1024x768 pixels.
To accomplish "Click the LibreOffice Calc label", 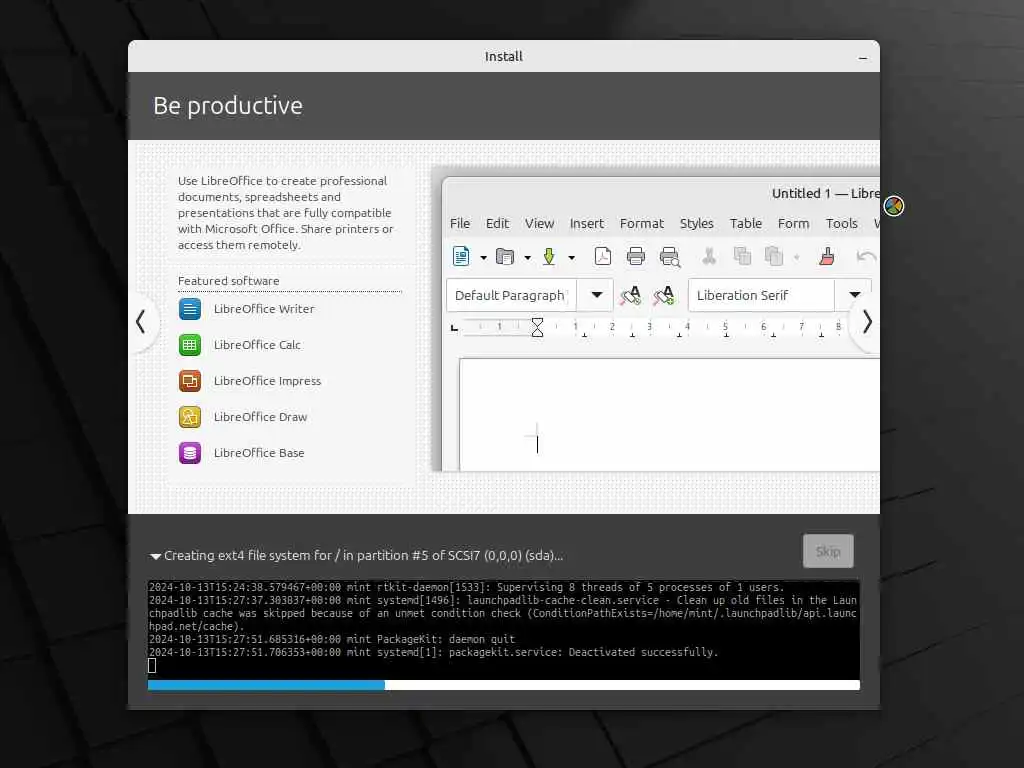I will click(257, 345).
